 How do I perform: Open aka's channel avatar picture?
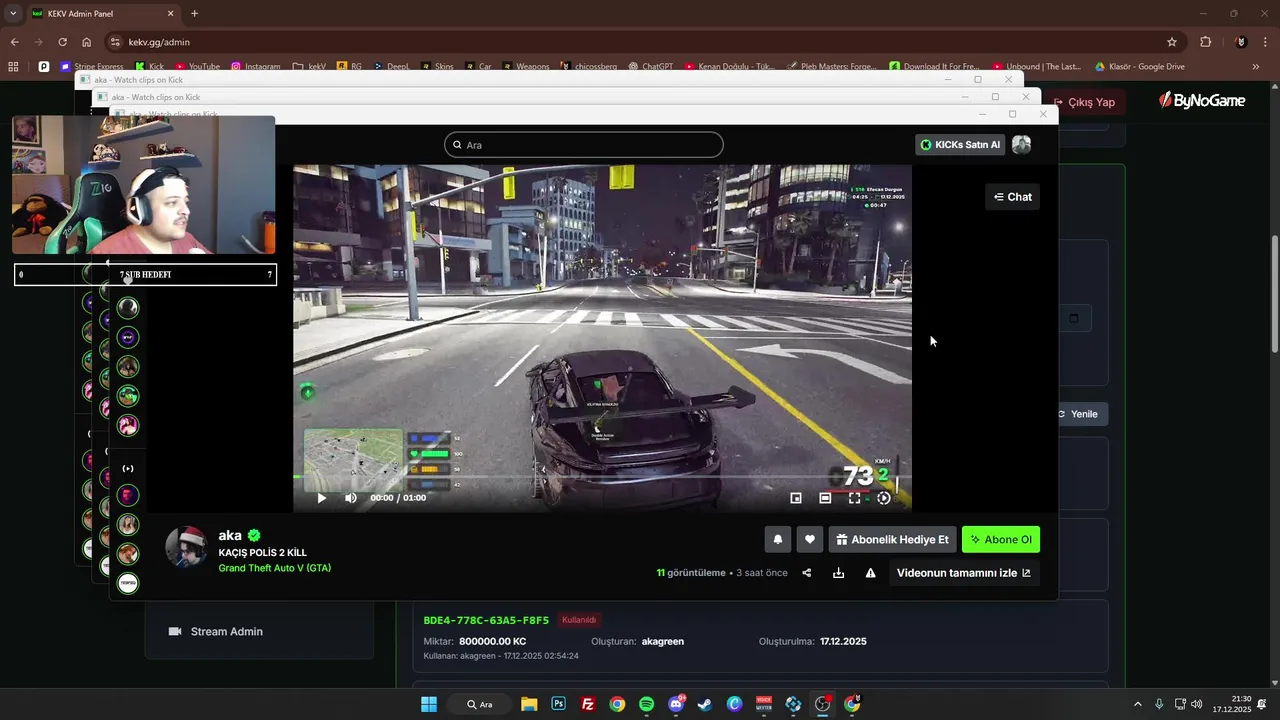pyautogui.click(x=186, y=548)
